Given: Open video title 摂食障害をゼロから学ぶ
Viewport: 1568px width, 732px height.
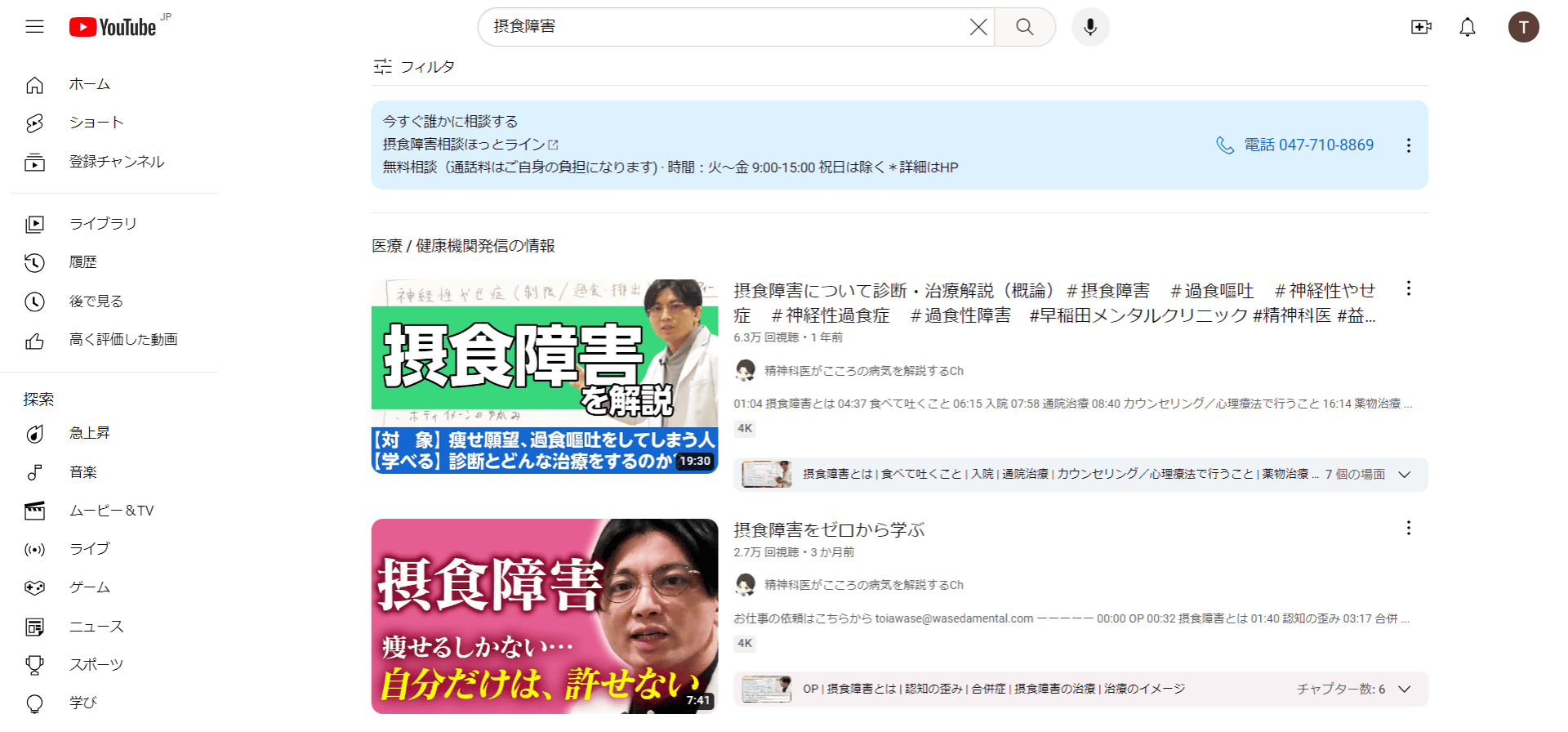Looking at the screenshot, I should [x=829, y=529].
